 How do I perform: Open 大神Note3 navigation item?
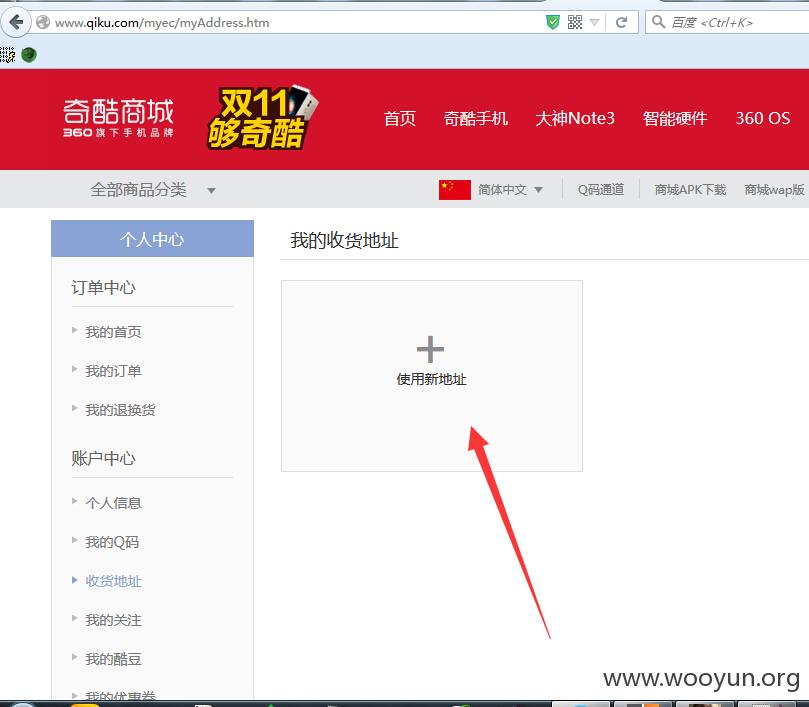[x=575, y=119]
